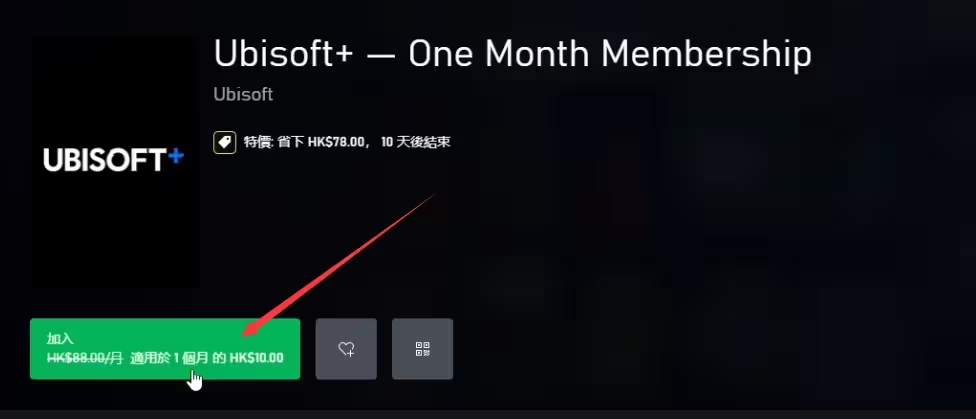
Task: Select the UBISOFT wordmark in the logo
Action: [105, 160]
